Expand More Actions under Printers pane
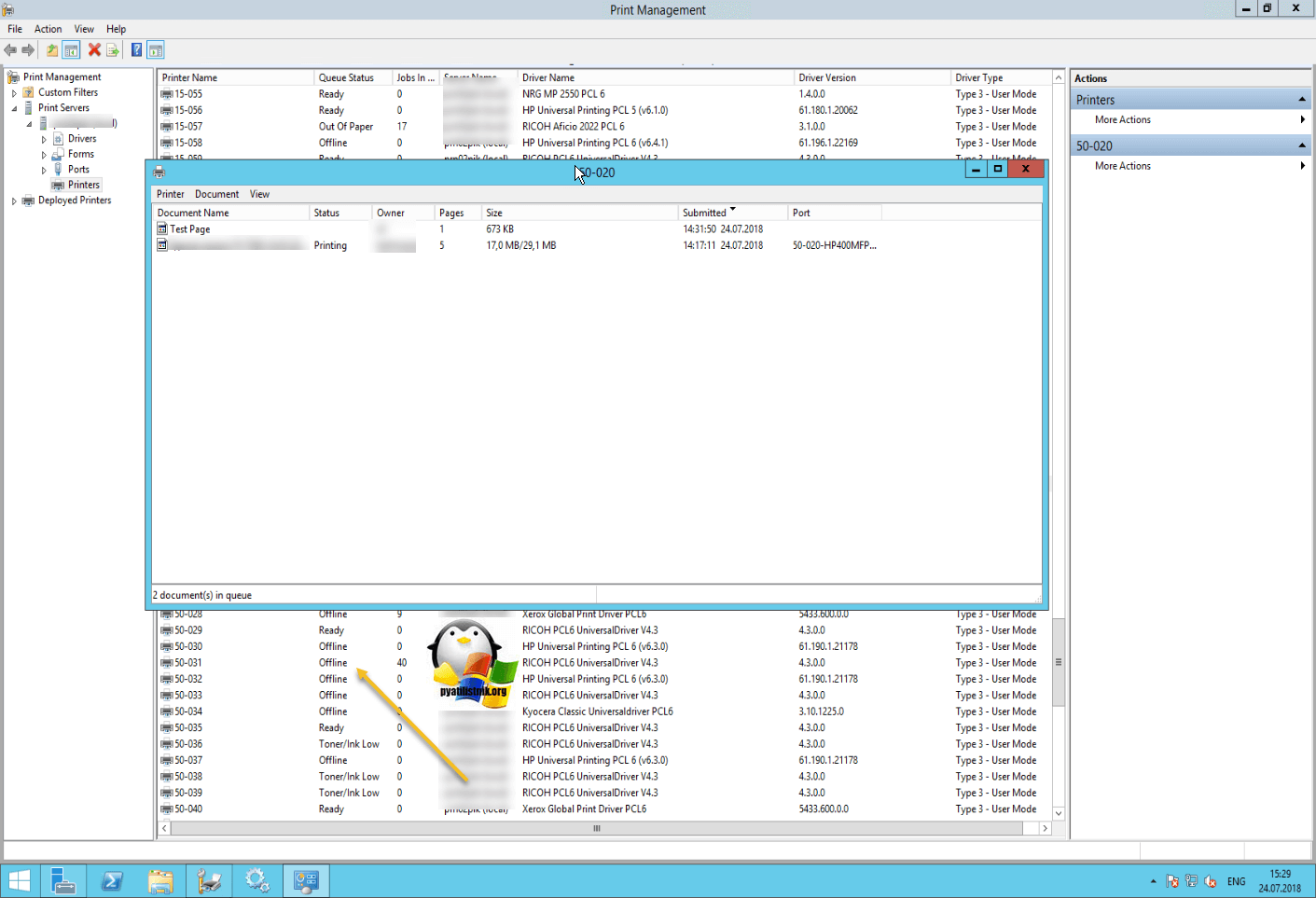 coord(1123,120)
